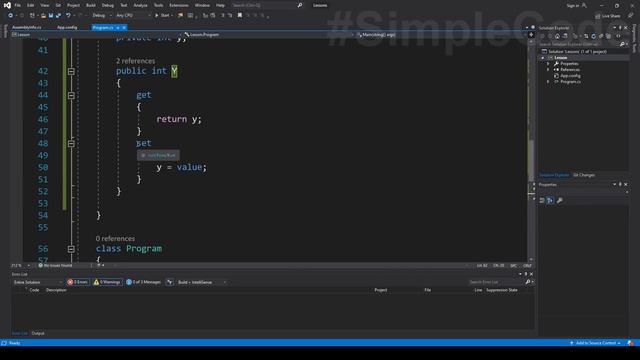The image size is (640, 360).
Task: Click the 0 references CodeLens link
Action: point(115,238)
